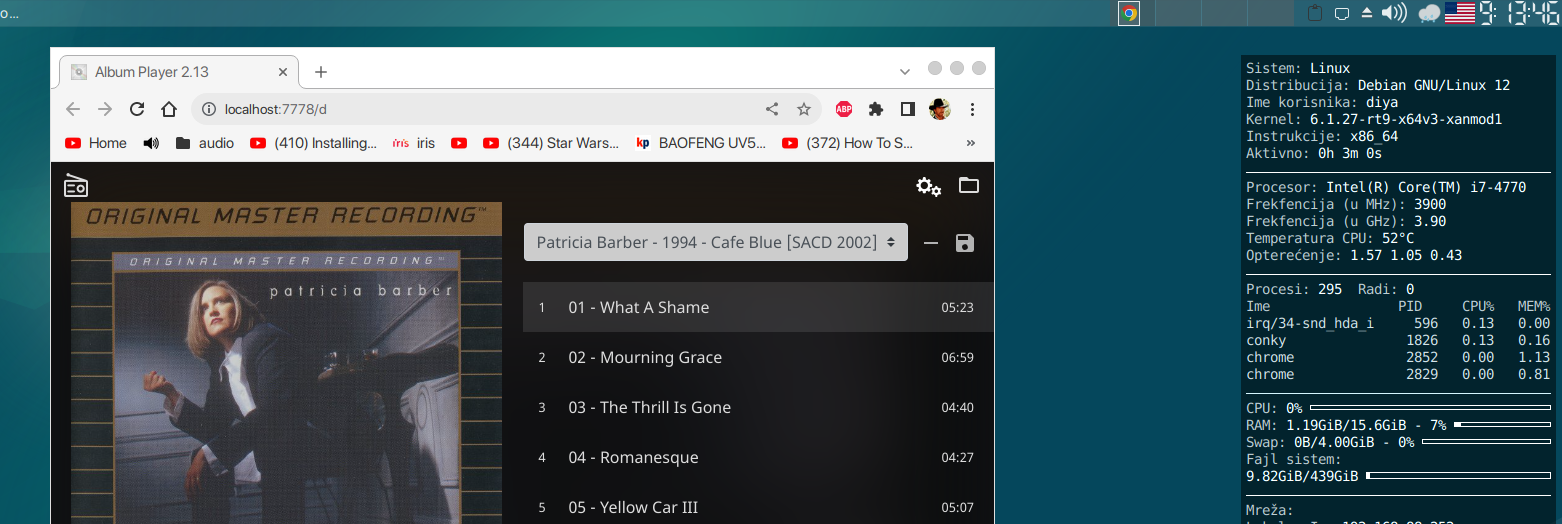Open the Chrome profile avatar
This screenshot has width=1562, height=524.
click(x=939, y=109)
